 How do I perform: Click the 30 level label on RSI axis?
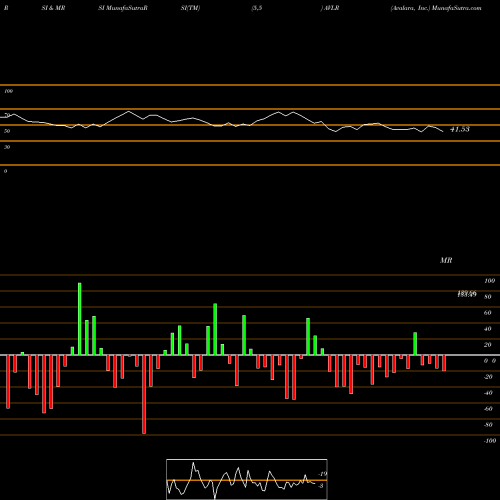click(x=7, y=147)
